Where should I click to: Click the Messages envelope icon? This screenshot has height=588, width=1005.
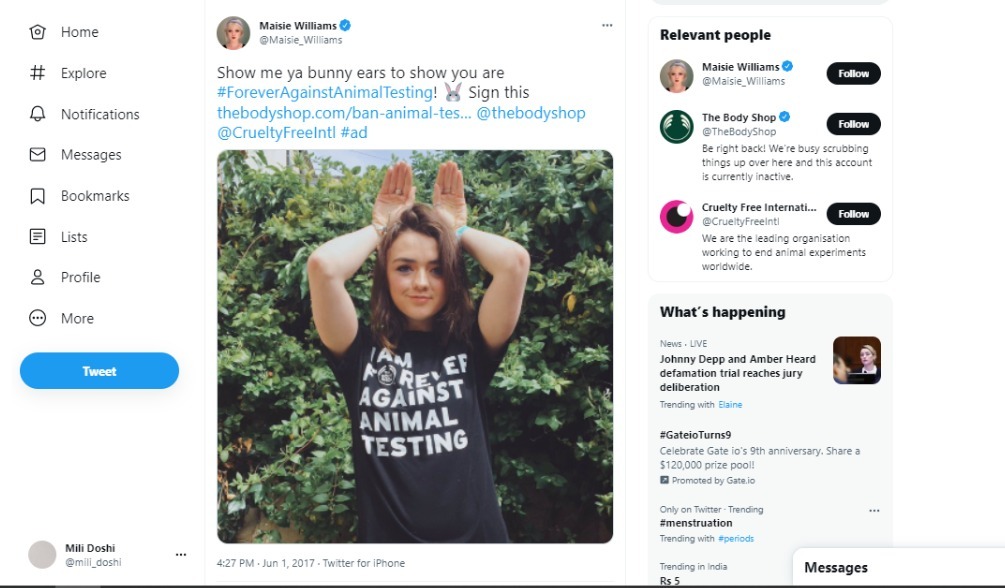point(38,155)
